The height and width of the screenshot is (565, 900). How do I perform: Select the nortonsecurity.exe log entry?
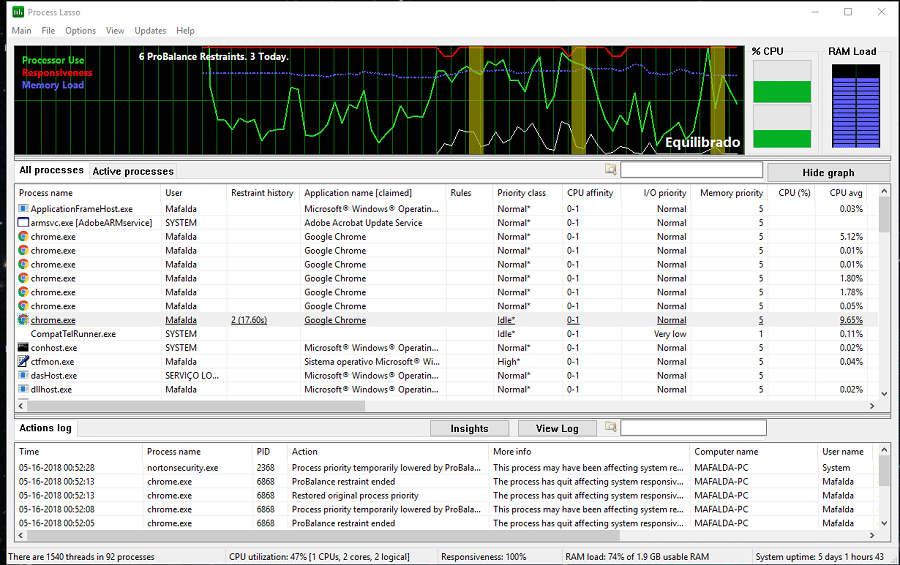pyautogui.click(x=447, y=468)
